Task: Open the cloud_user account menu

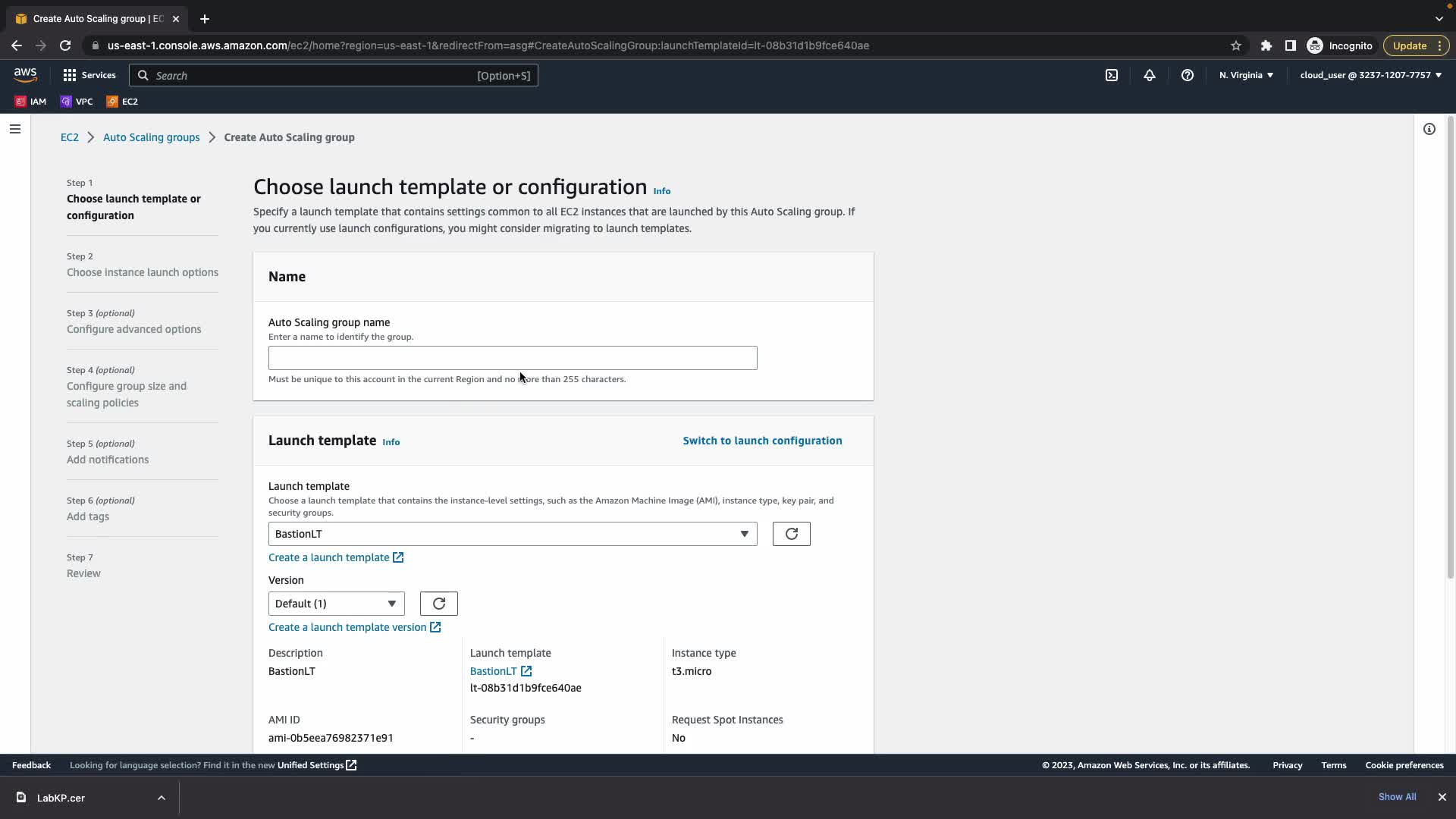Action: click(x=1370, y=75)
